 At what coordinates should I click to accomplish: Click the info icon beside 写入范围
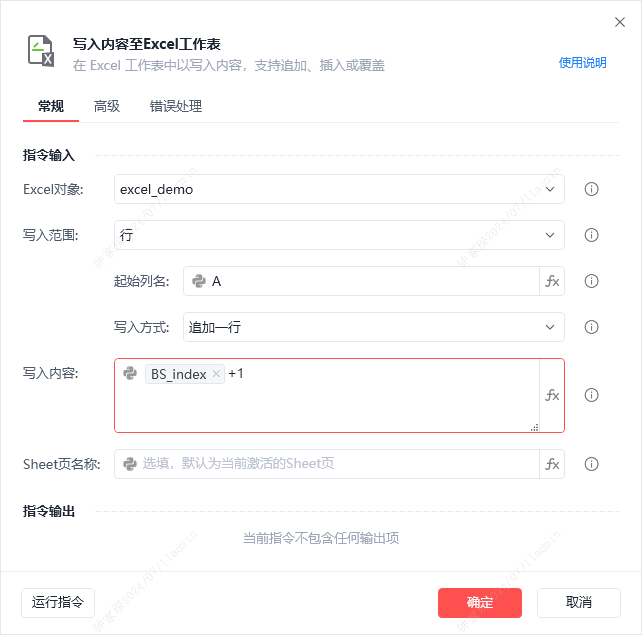tap(591, 235)
